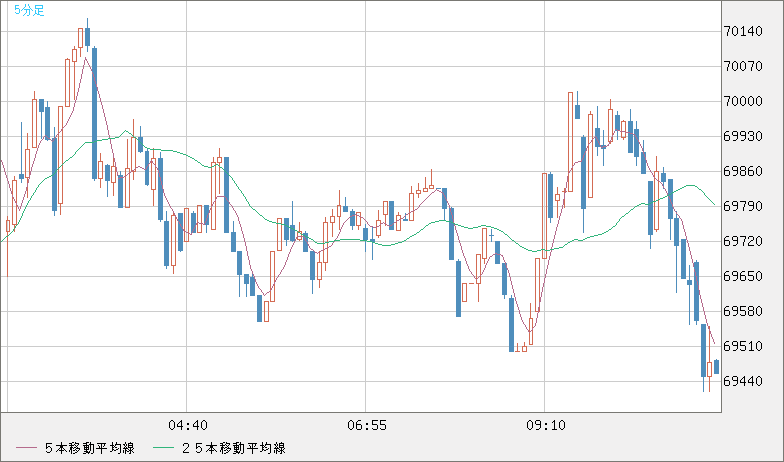The height and width of the screenshot is (462, 784).
Task: Click the highest blue candlestick above 70140
Action: click(88, 36)
